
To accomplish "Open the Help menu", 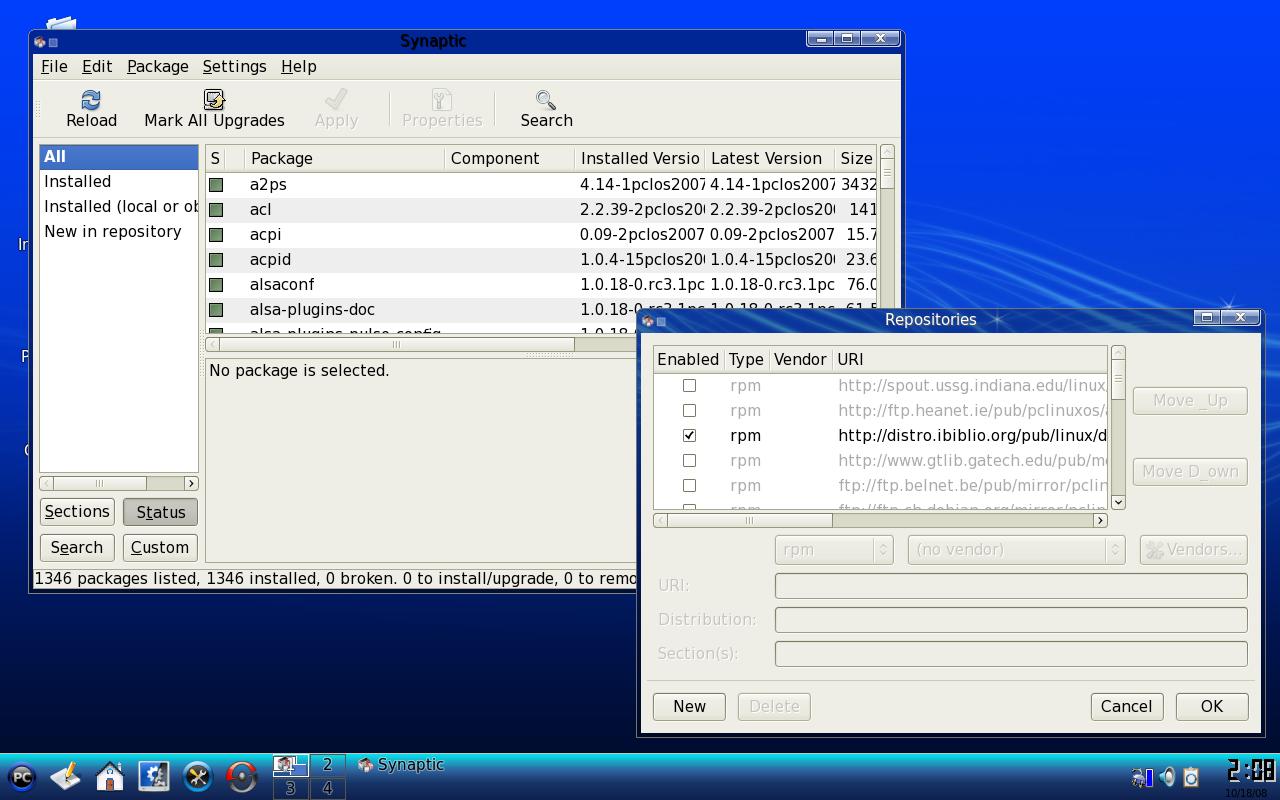I will click(298, 67).
